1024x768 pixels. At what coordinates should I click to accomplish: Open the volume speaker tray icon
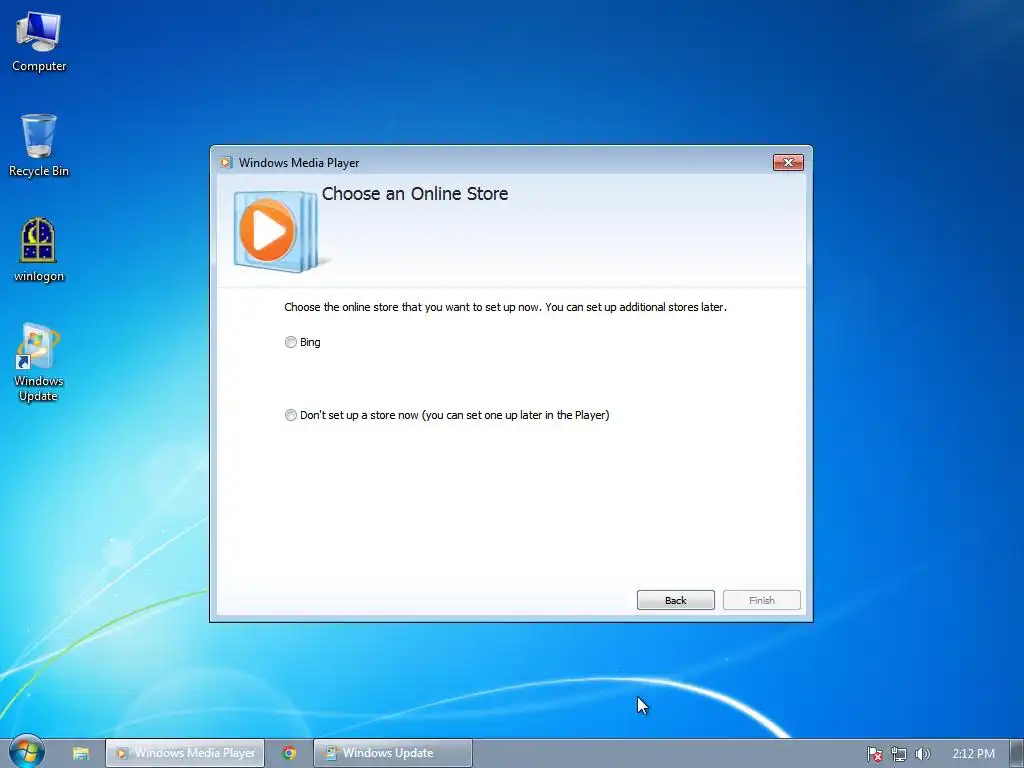pyautogui.click(x=922, y=754)
